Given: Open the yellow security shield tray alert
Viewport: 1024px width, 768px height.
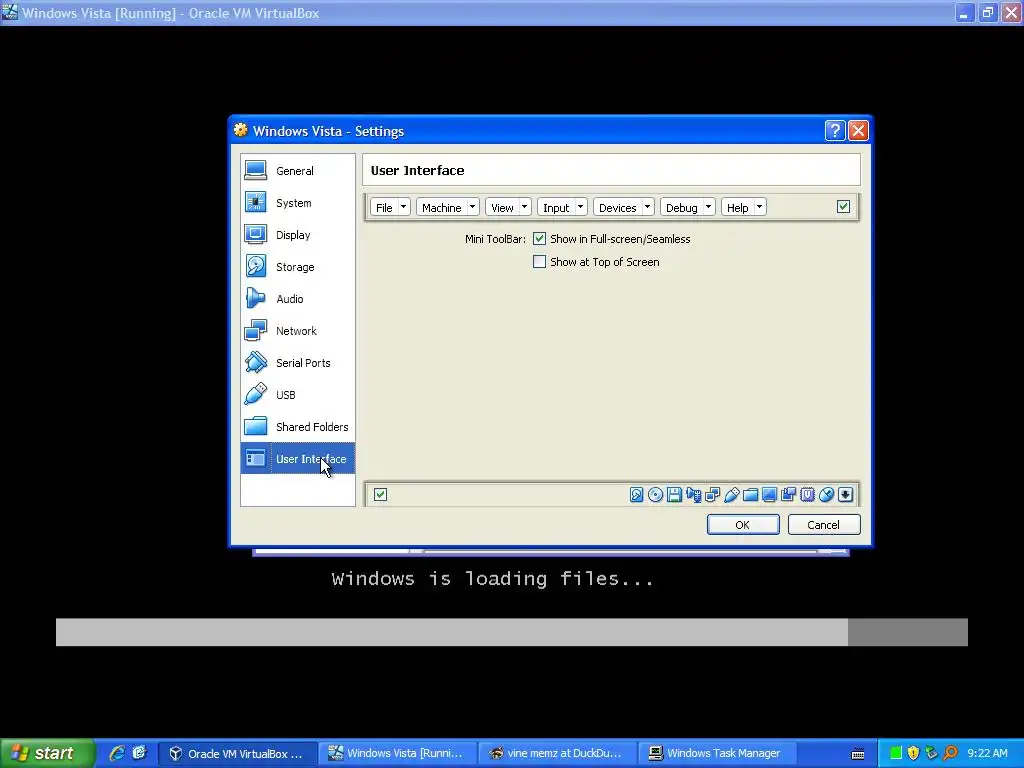Looking at the screenshot, I should pyautogui.click(x=913, y=753).
